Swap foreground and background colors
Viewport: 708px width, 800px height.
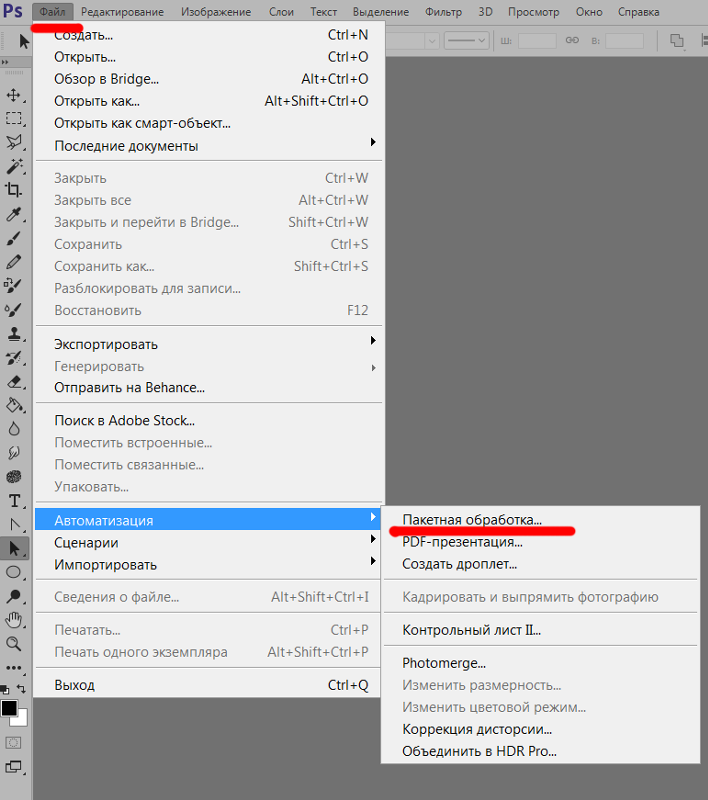[21, 689]
